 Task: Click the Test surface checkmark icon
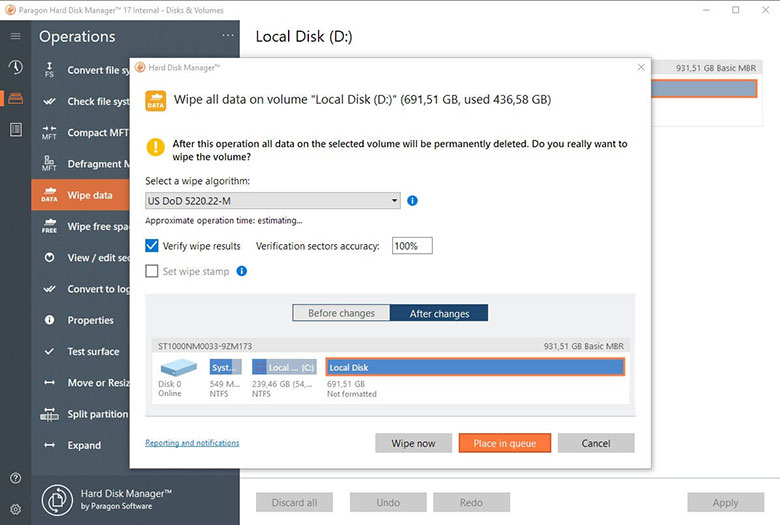point(49,351)
